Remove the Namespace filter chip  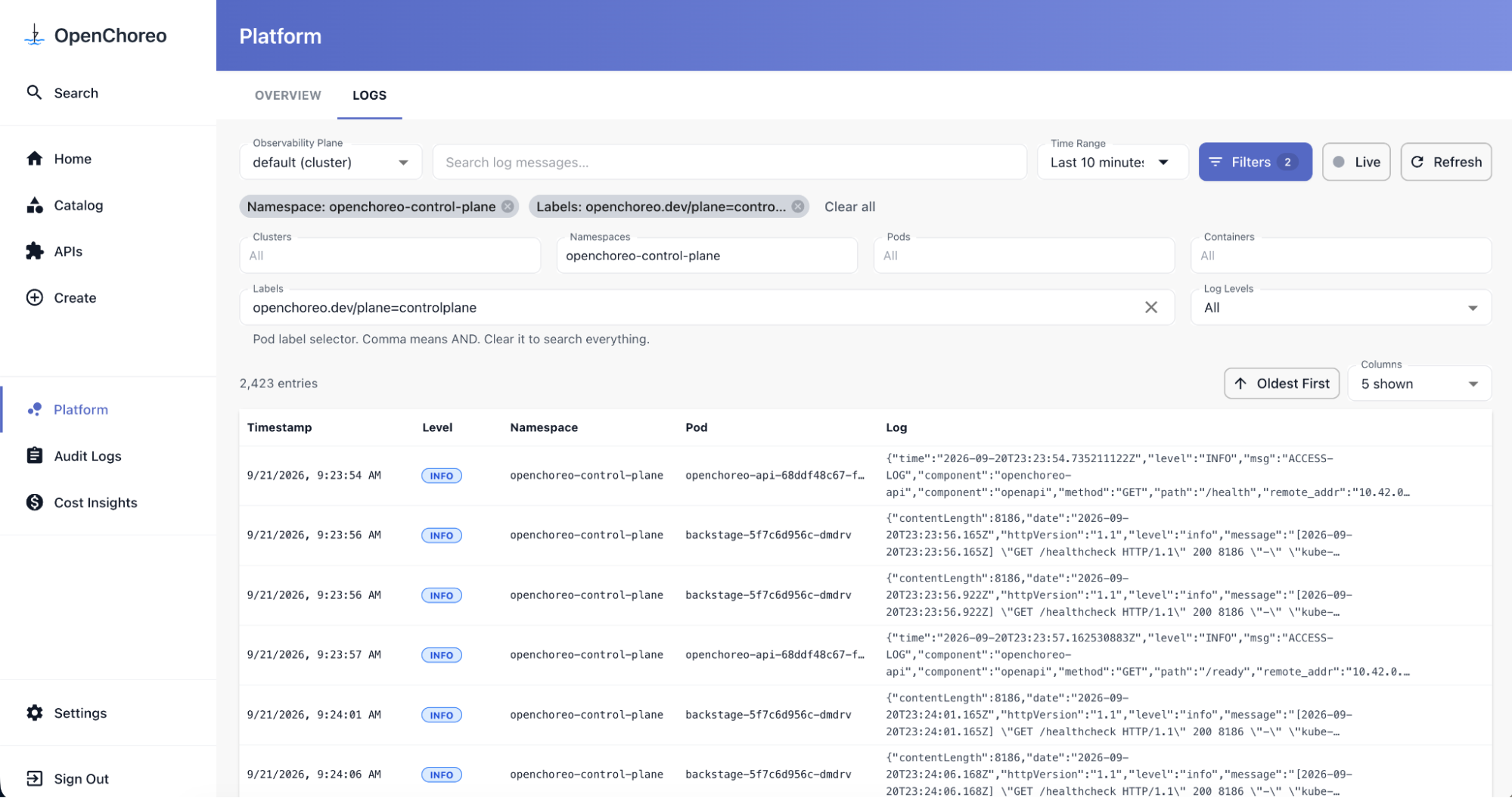508,206
